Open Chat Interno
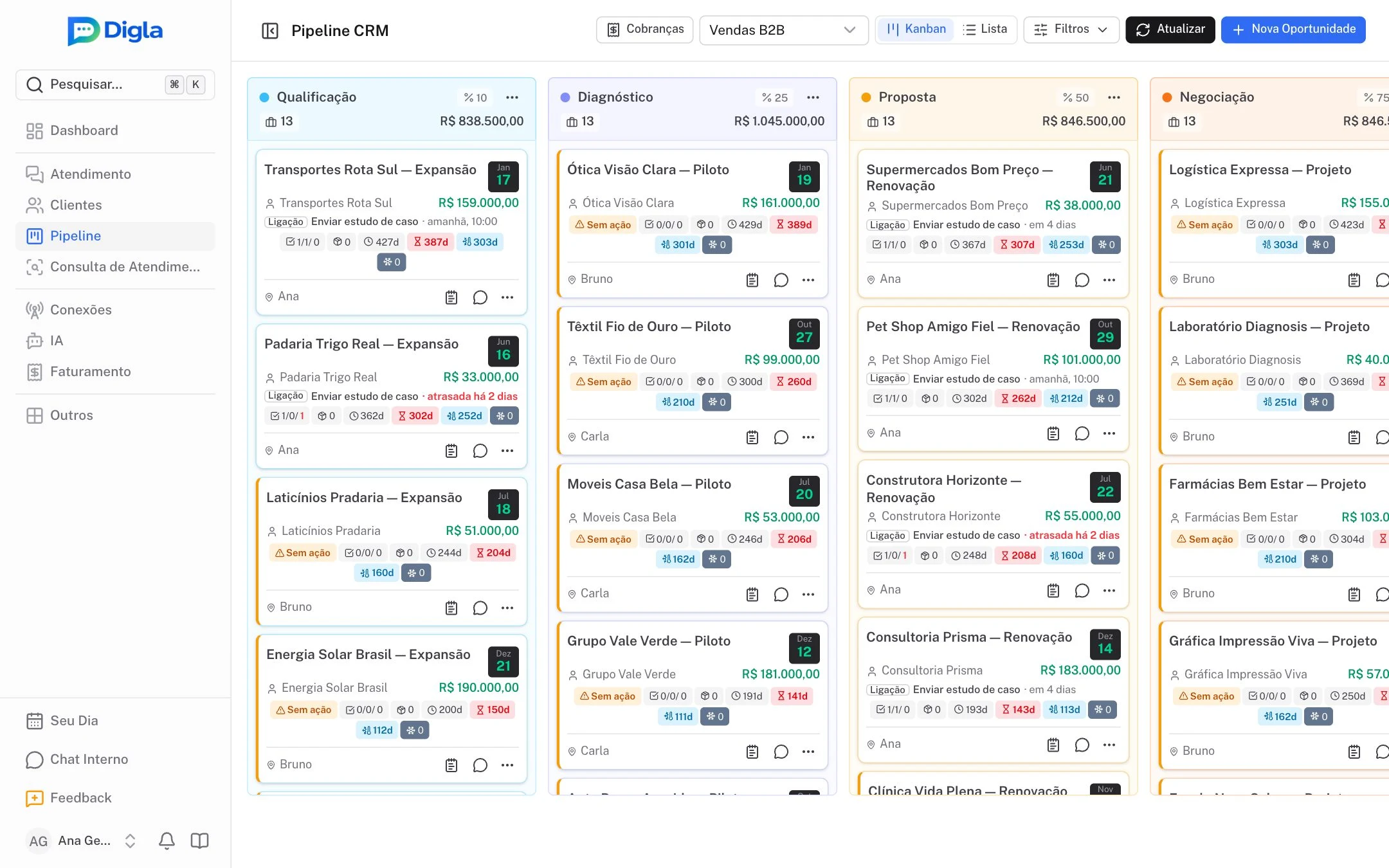This screenshot has width=1389, height=868. pos(115,759)
